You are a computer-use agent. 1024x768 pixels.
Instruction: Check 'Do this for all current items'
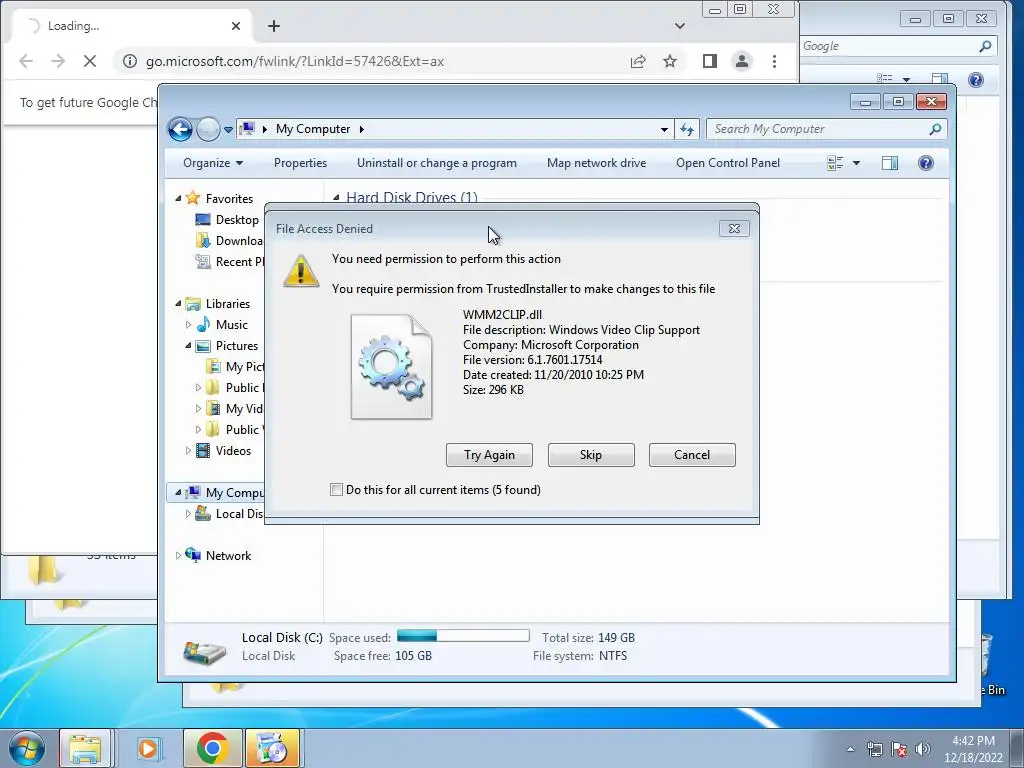click(336, 490)
